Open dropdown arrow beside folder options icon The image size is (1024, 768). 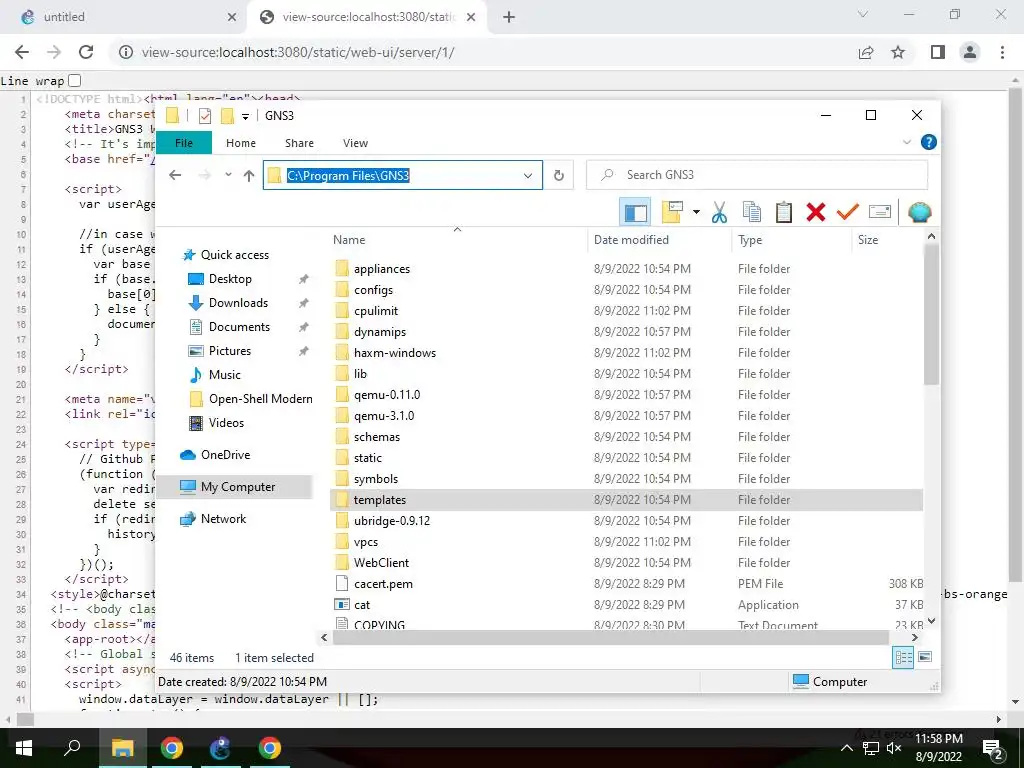tap(696, 212)
